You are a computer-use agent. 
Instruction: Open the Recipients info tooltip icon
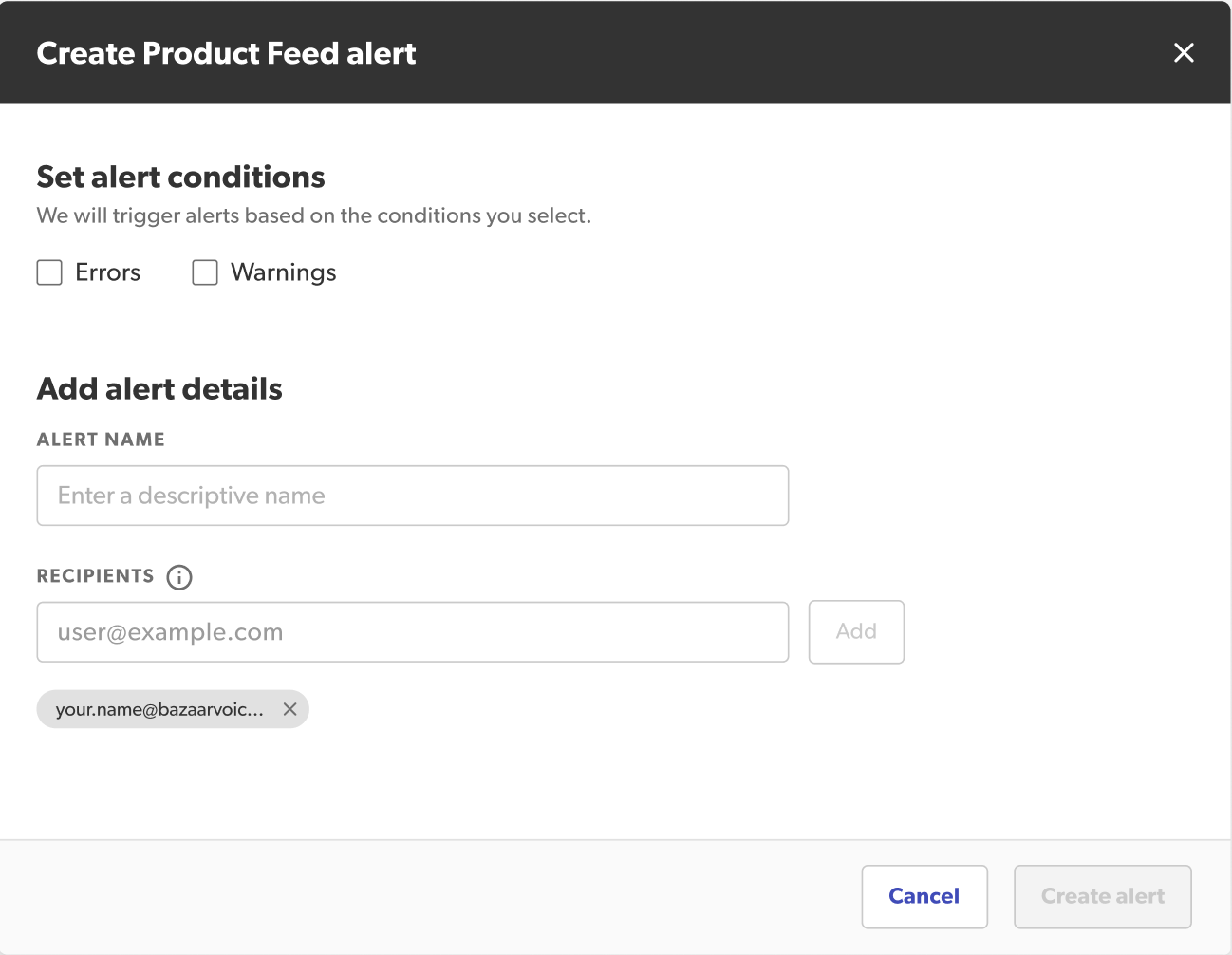click(x=179, y=577)
